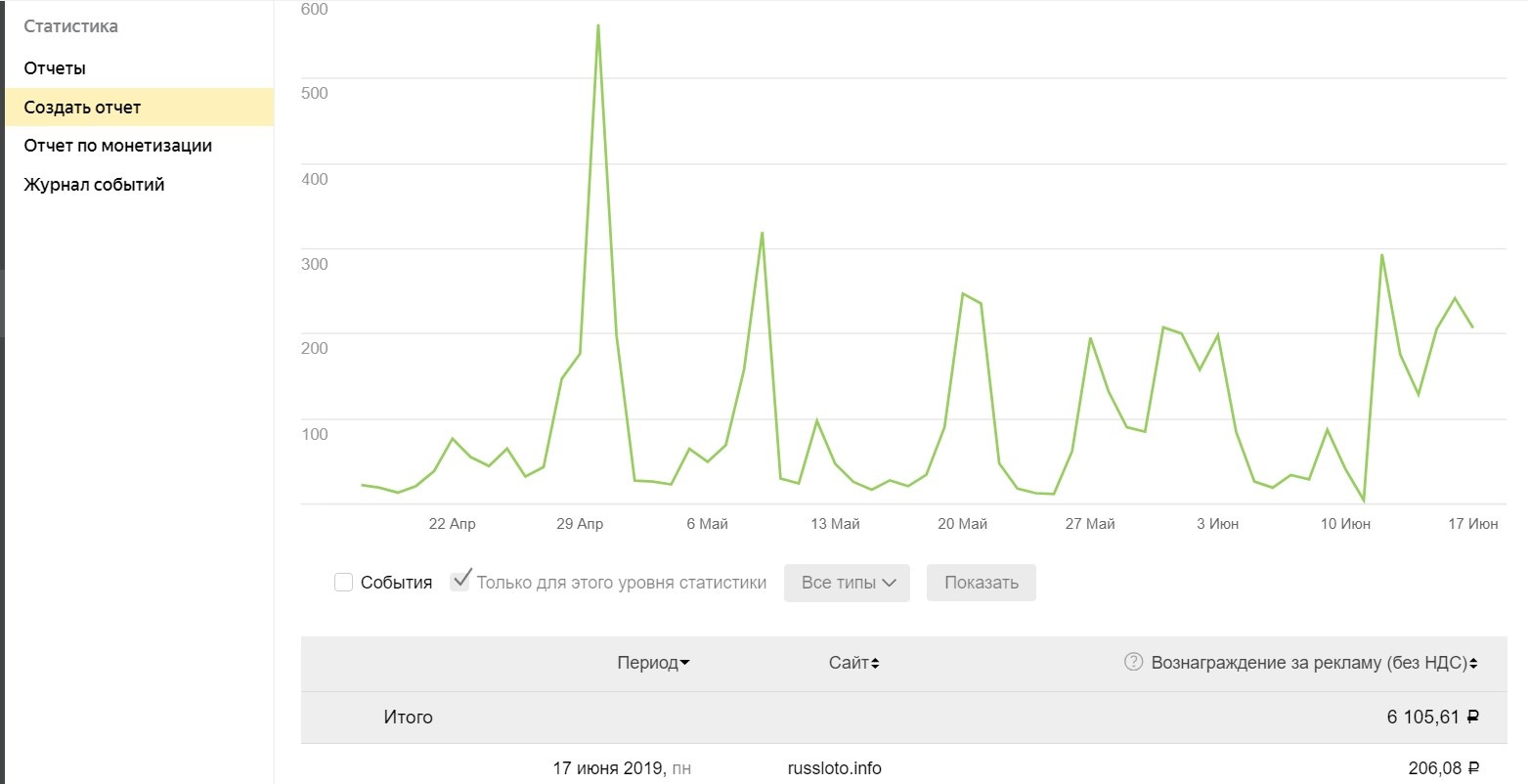The height and width of the screenshot is (784, 1528).
Task: Click the help question mark beside Вознаграждение
Action: pos(1133,662)
